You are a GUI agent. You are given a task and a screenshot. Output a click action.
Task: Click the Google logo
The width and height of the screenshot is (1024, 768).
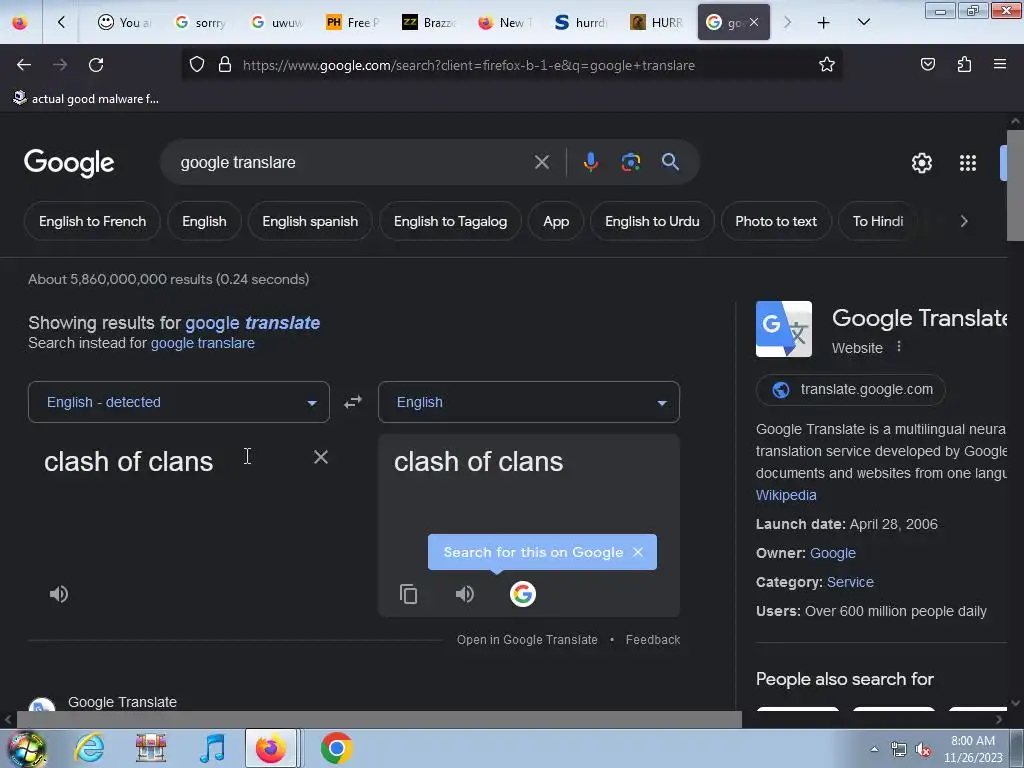click(69, 163)
